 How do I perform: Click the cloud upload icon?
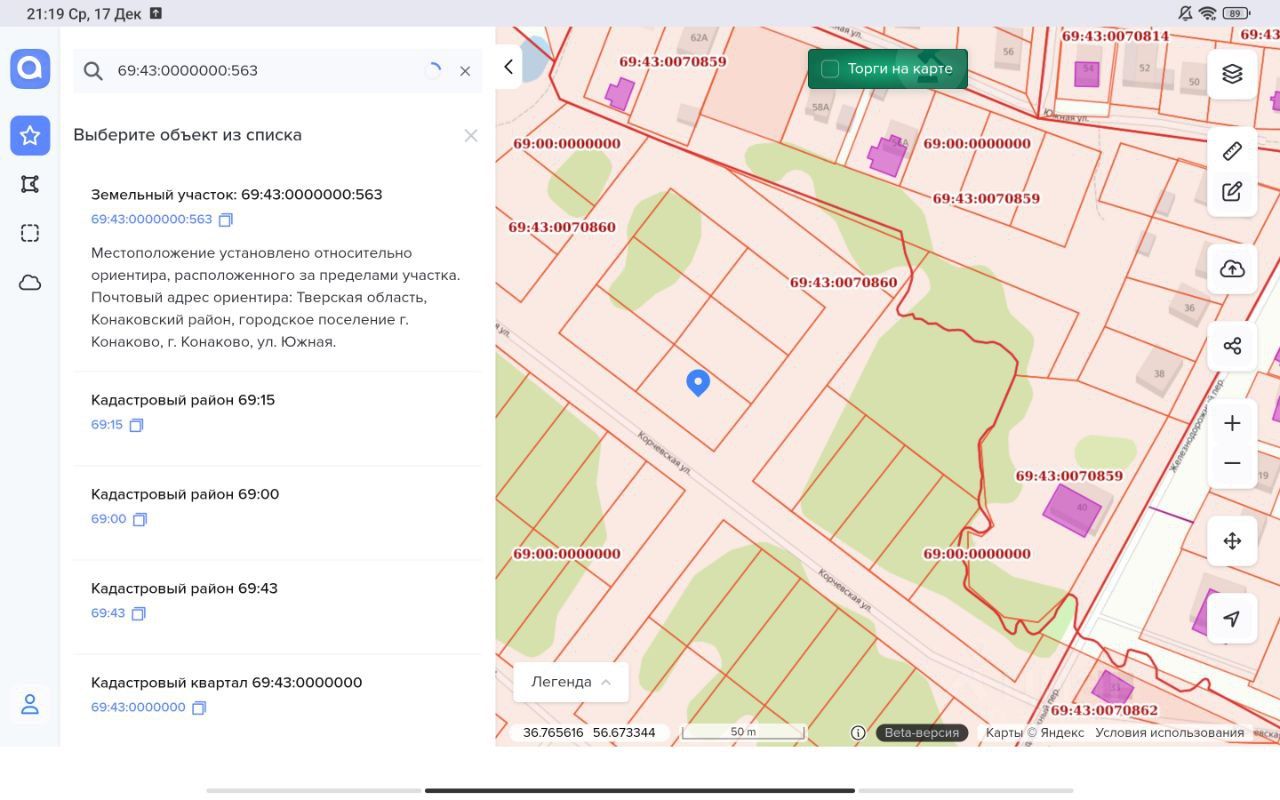click(1232, 269)
